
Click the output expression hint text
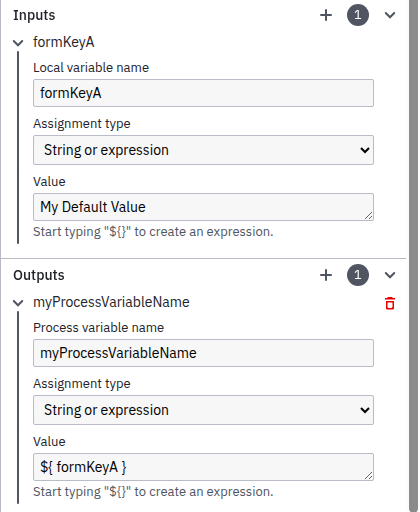tap(153, 492)
